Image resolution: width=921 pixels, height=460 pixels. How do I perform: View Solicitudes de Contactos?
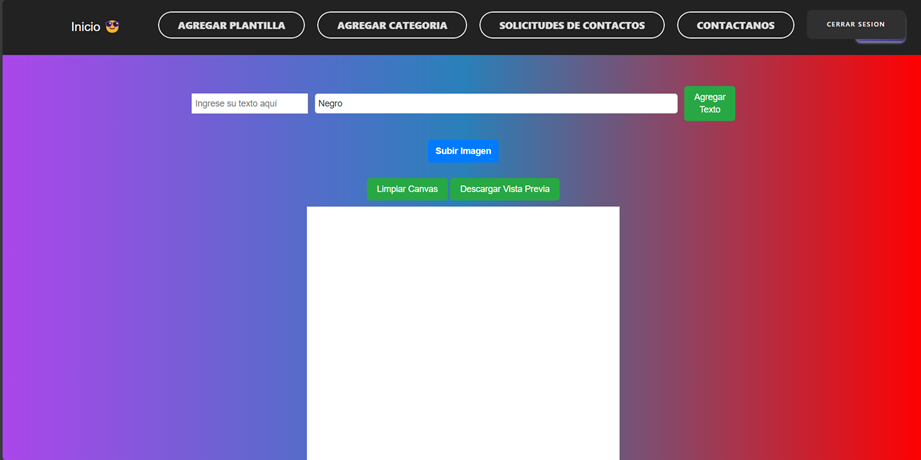571,25
